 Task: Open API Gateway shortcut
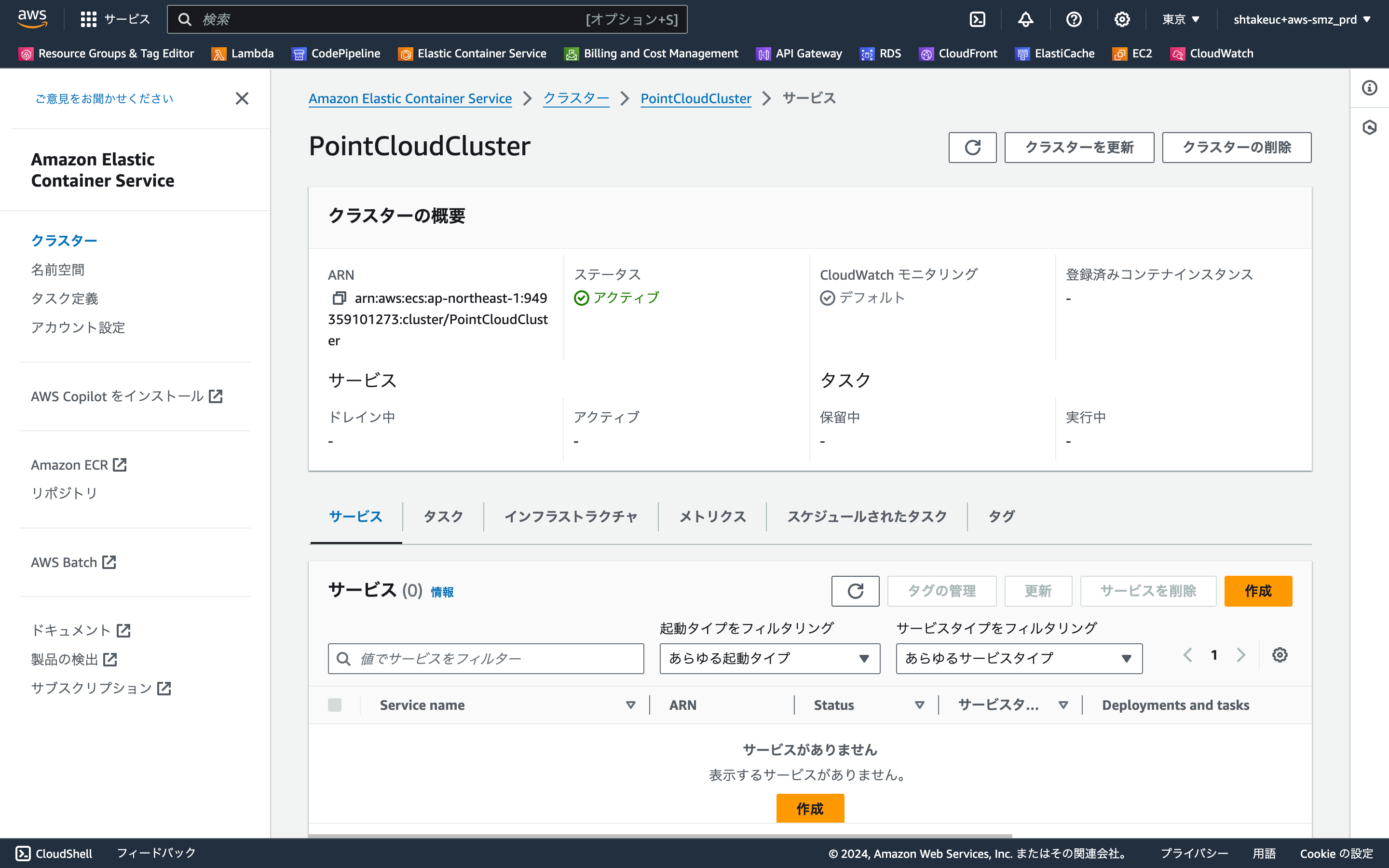(800, 54)
